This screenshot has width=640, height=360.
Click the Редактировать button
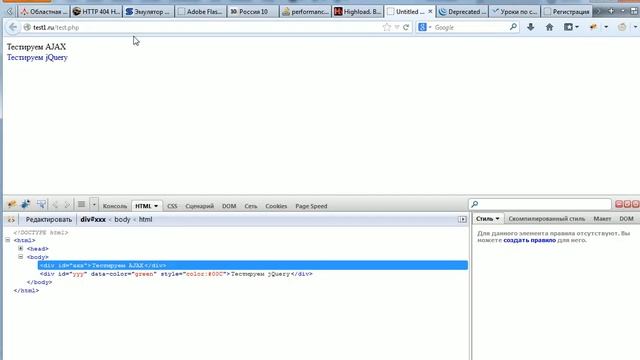click(x=49, y=220)
